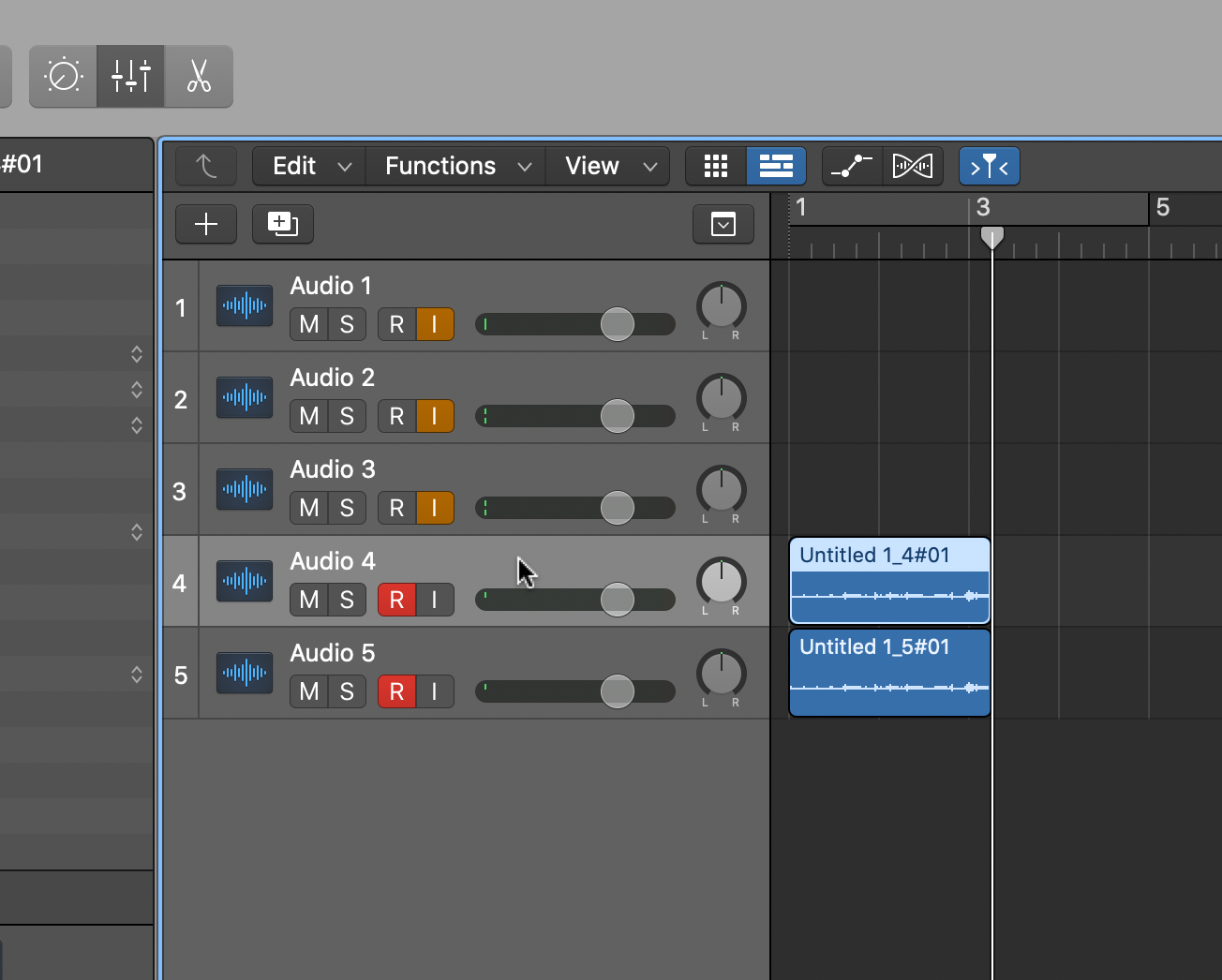The image size is (1222, 980).
Task: Record-enable the Audio 2 track
Action: (x=397, y=416)
